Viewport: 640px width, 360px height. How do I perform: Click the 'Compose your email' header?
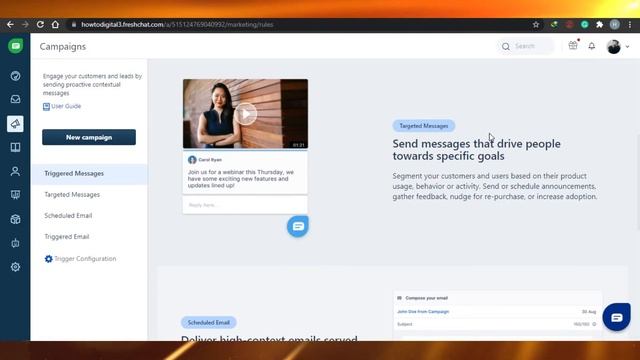tap(427, 298)
